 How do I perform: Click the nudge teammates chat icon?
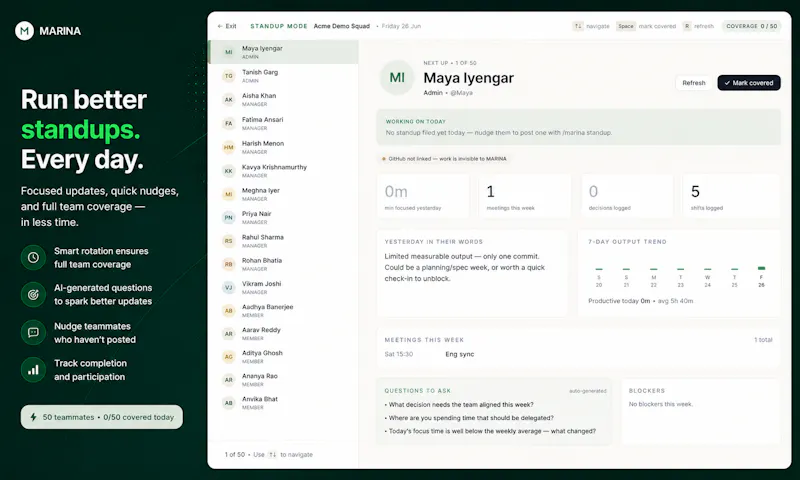point(33,333)
